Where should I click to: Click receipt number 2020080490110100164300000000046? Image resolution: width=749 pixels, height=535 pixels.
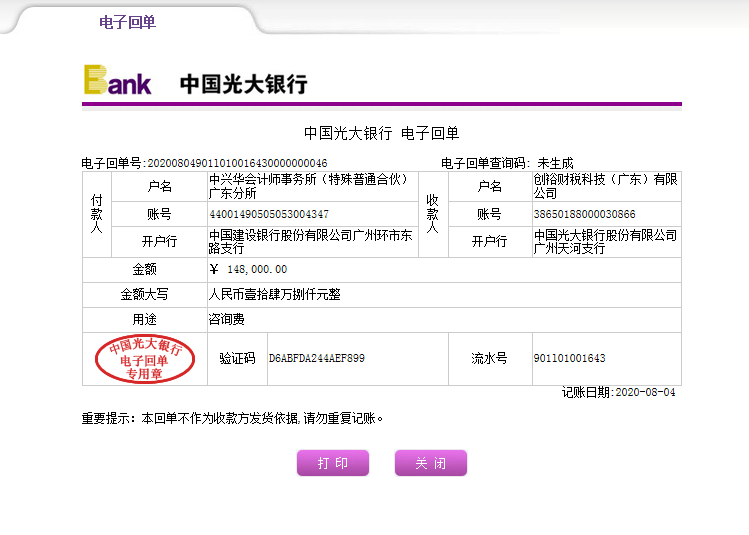pyautogui.click(x=237, y=163)
